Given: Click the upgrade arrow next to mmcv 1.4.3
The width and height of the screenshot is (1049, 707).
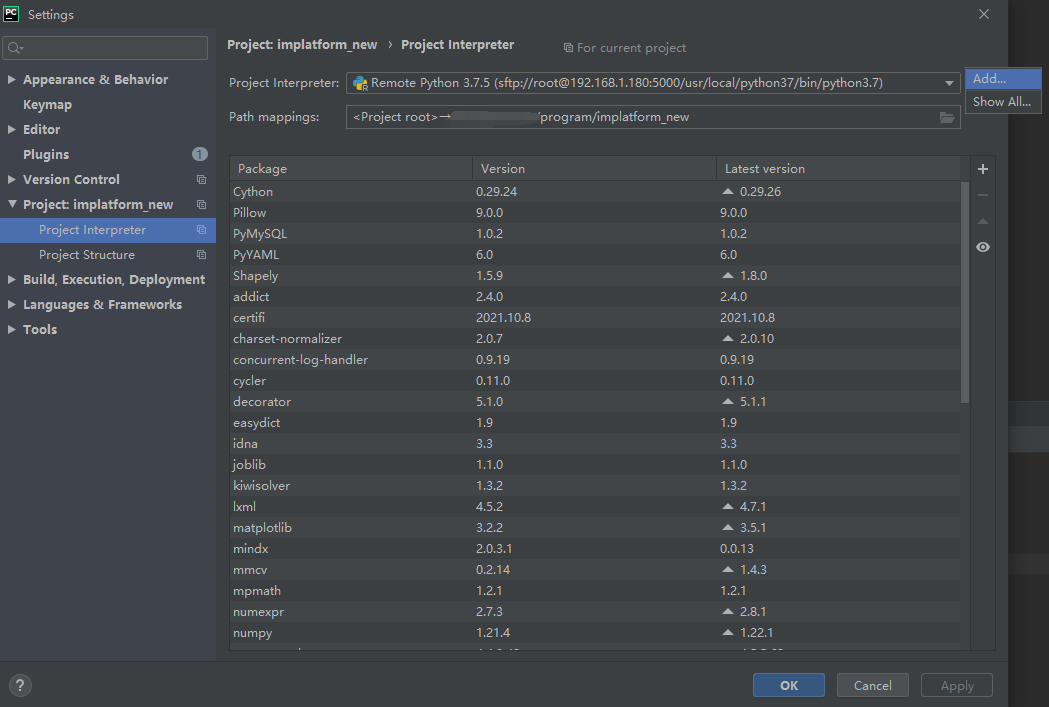Looking at the screenshot, I should tap(728, 569).
